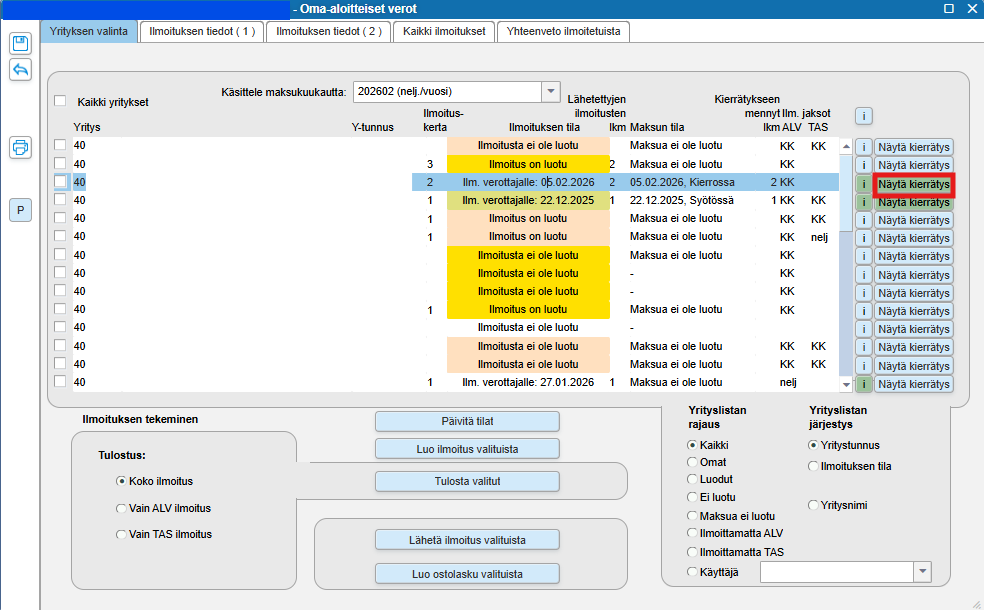This screenshot has height=610, width=984.
Task: Select Ilmoittamatta TAS filter option
Action: tap(692, 552)
